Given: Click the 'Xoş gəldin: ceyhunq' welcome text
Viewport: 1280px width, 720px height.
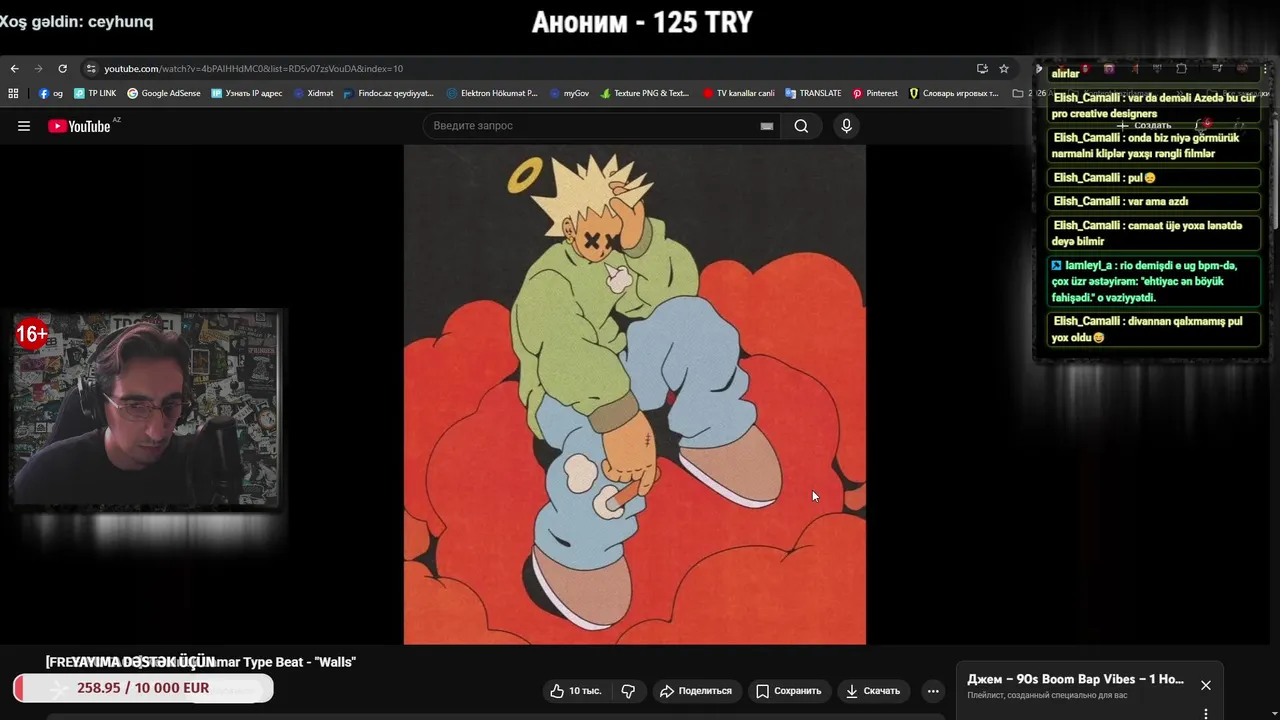Looking at the screenshot, I should point(77,21).
